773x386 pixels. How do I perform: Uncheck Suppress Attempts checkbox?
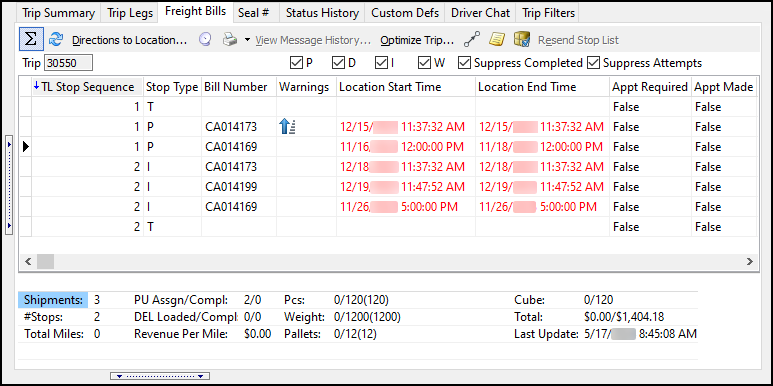click(594, 63)
